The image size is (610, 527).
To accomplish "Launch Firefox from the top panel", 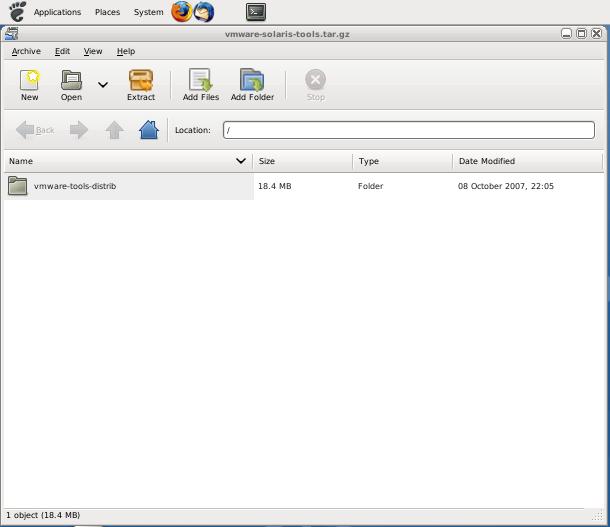I will 181,12.
